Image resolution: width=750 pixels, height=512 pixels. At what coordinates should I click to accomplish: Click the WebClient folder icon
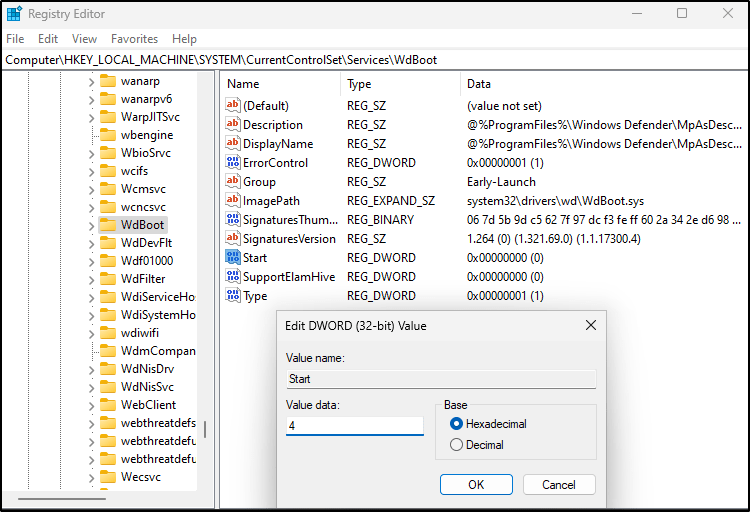pyautogui.click(x=107, y=405)
